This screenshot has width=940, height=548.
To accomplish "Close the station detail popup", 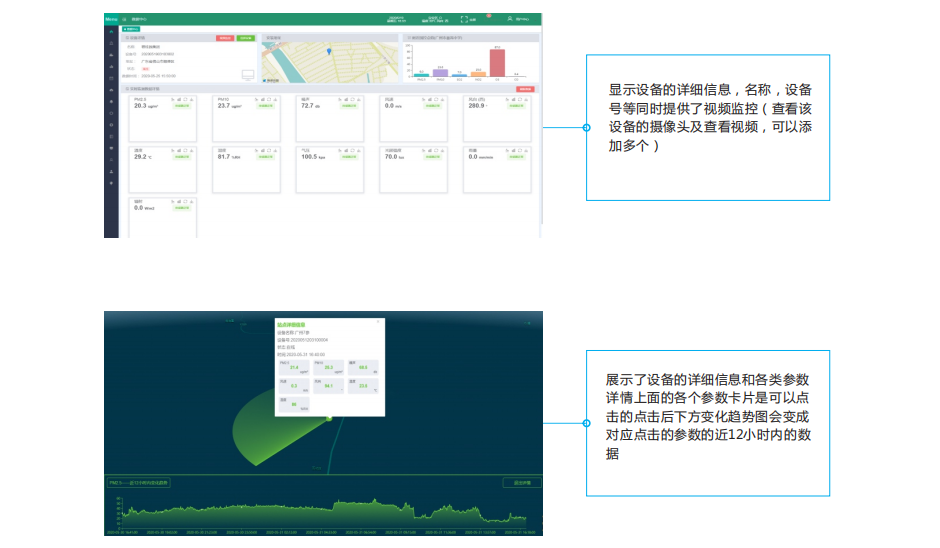I will pyautogui.click(x=378, y=323).
